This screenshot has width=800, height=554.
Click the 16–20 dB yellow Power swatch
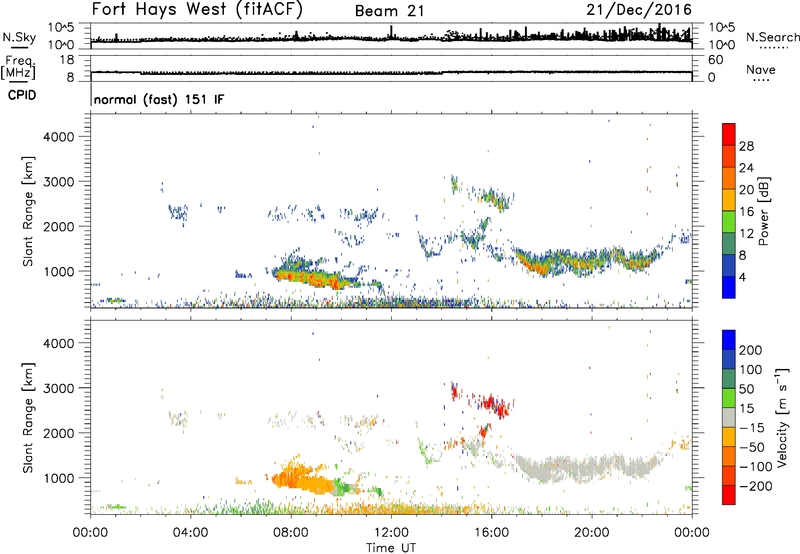point(729,199)
